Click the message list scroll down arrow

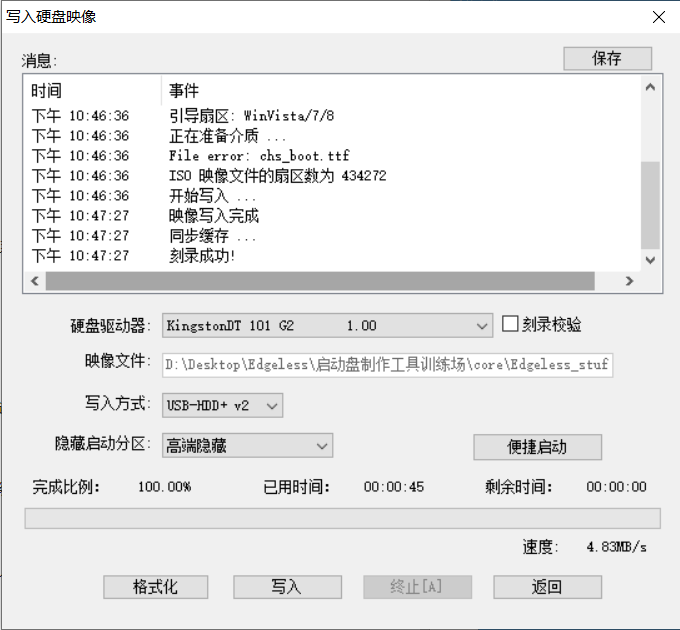coord(650,260)
